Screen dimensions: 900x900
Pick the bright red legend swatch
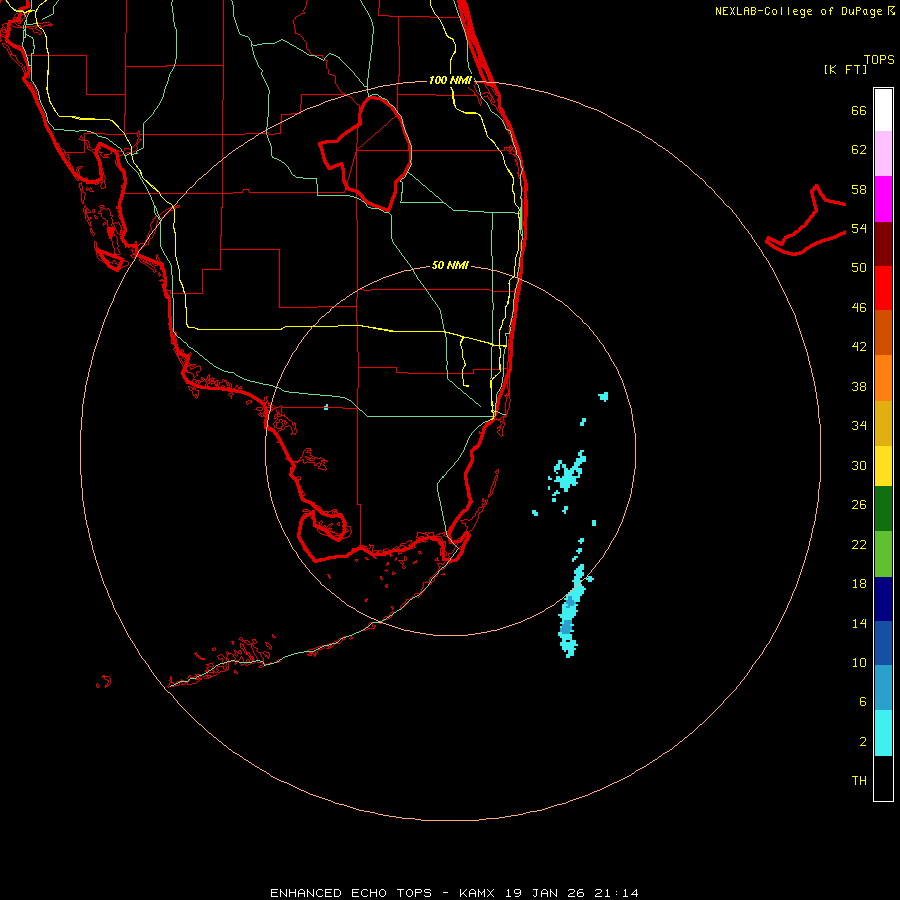tap(883, 288)
